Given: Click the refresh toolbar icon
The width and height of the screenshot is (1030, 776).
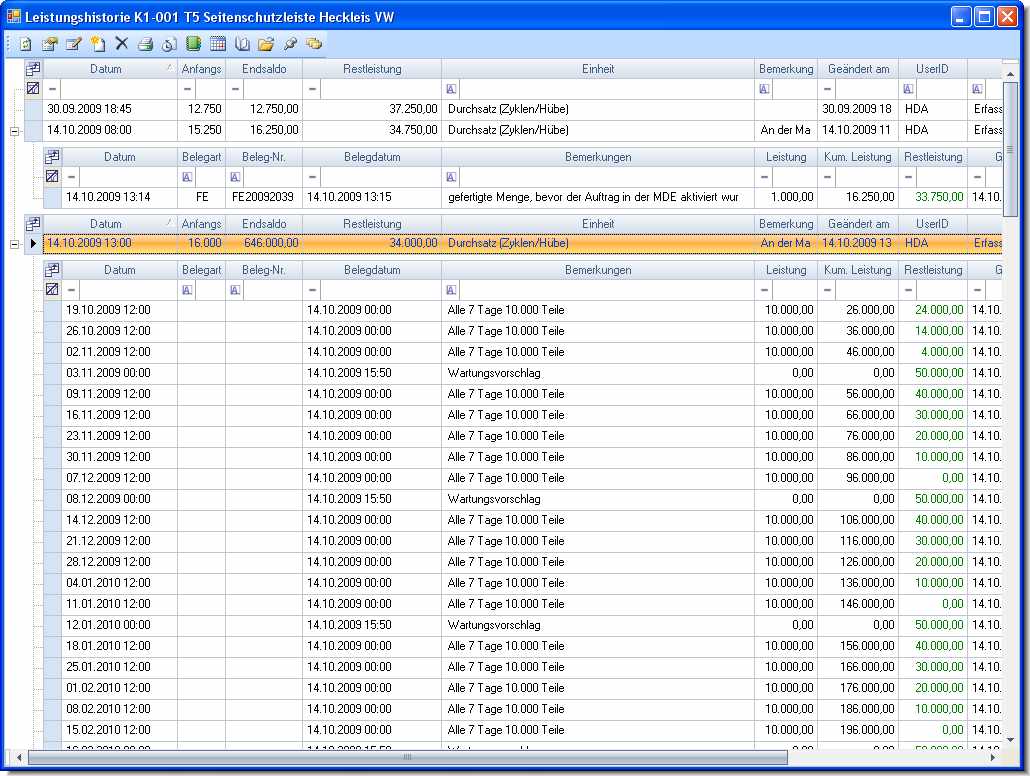Looking at the screenshot, I should pos(27,44).
